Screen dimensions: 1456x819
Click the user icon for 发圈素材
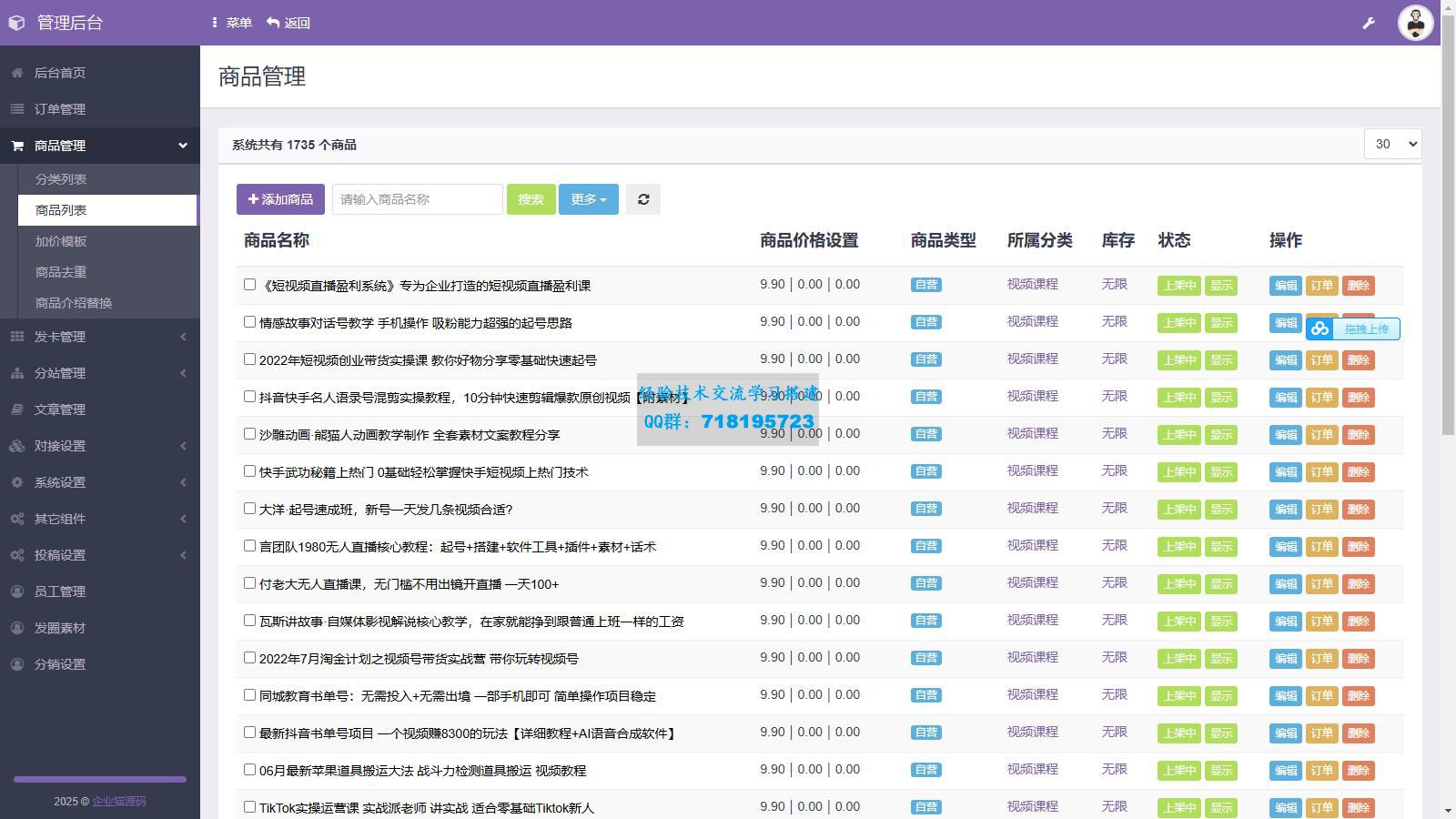pos(17,628)
